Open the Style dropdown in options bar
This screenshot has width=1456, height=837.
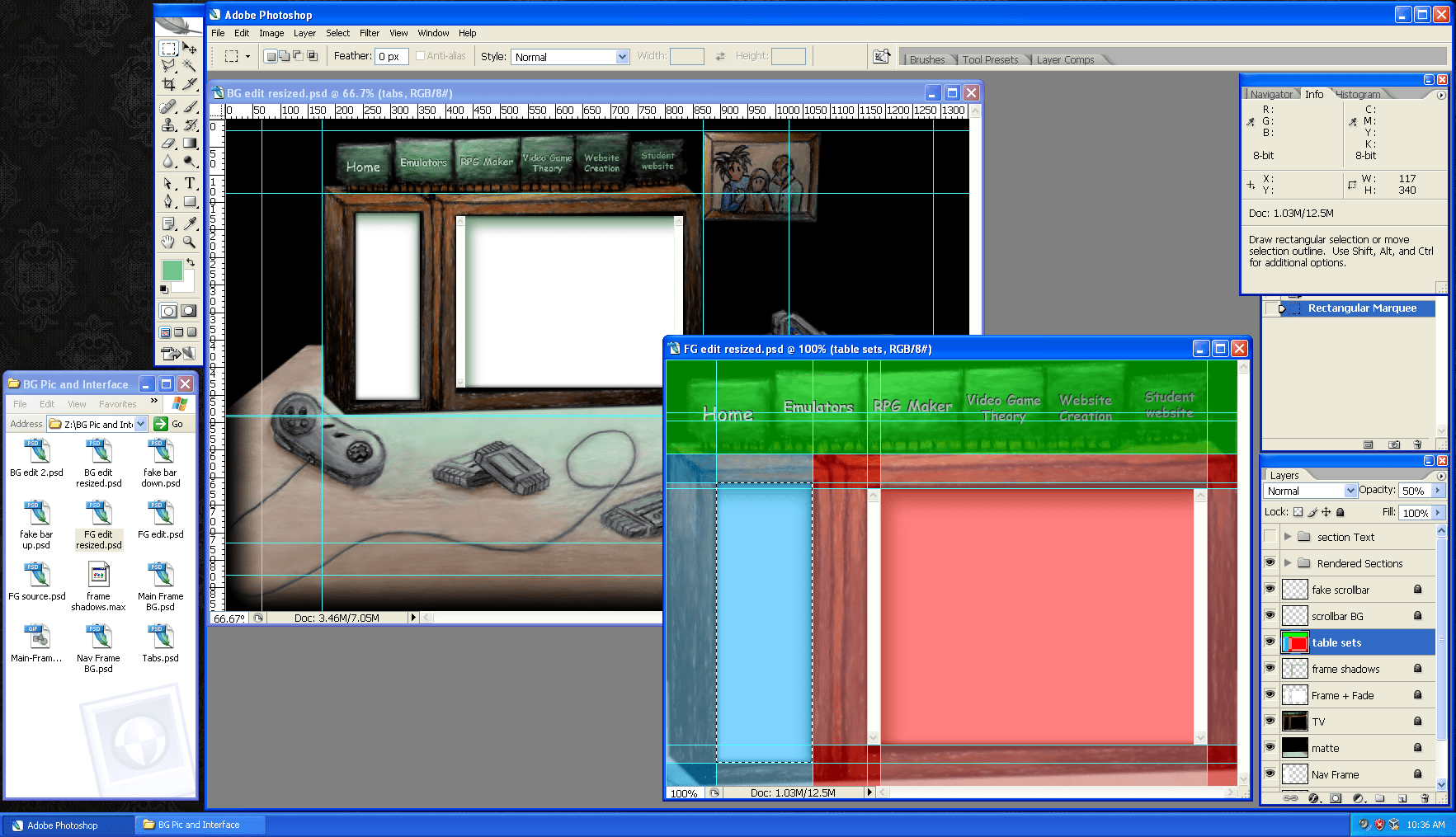tap(623, 56)
